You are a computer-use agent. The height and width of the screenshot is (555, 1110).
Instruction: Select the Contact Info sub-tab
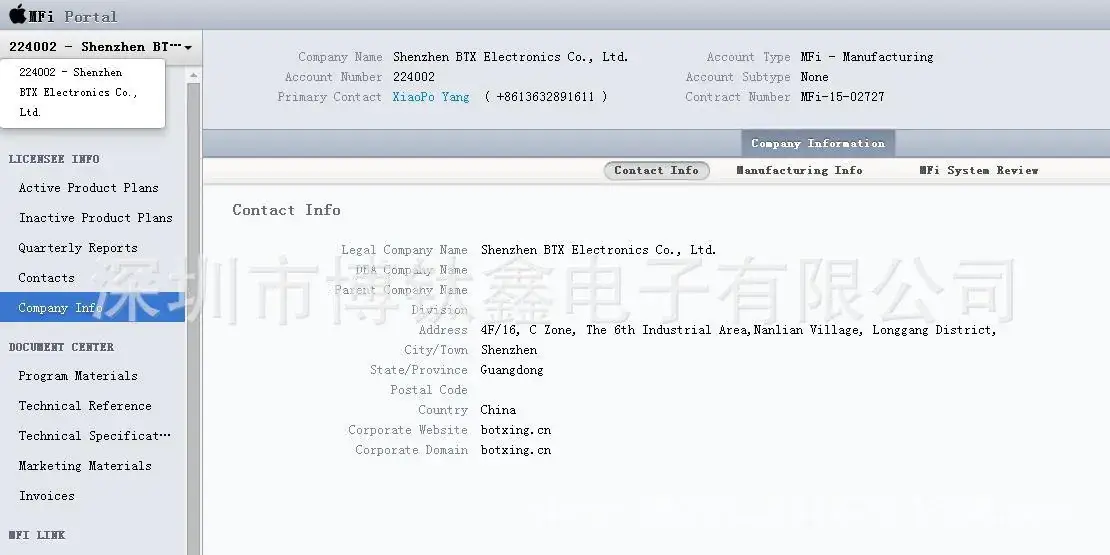point(656,171)
